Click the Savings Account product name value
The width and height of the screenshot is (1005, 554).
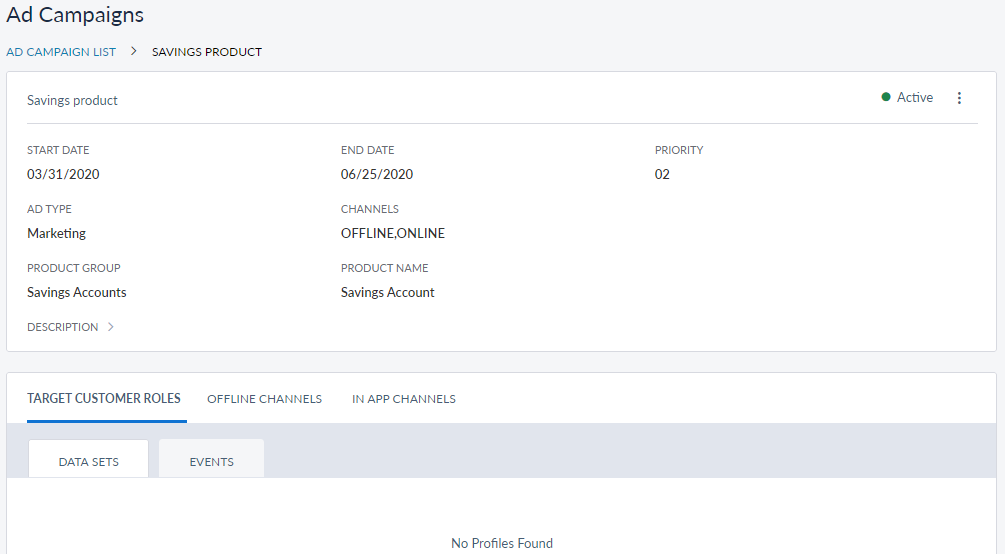(388, 292)
